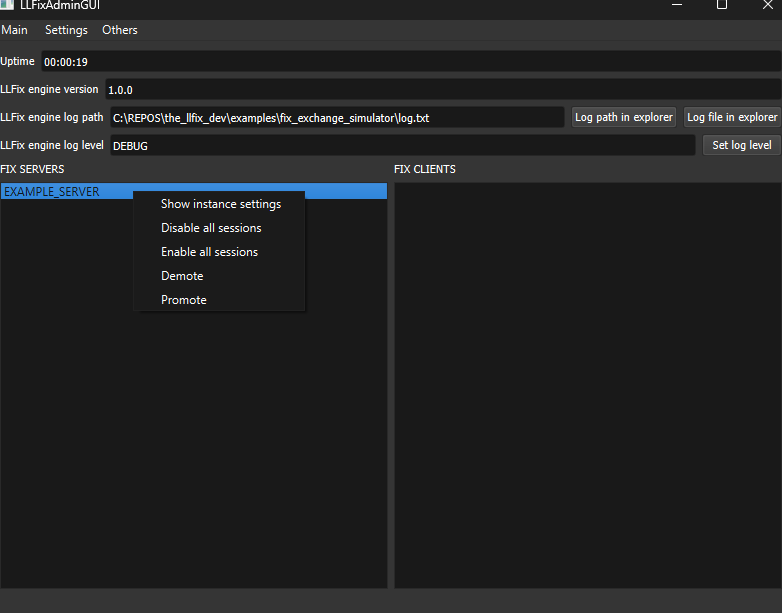
Task: Minimize the LLFixAdminGUI window
Action: 677,5
